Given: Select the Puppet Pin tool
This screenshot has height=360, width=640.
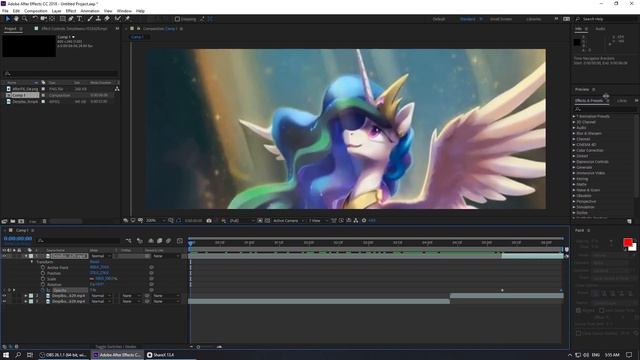Looking at the screenshot, I should [x=127, y=19].
